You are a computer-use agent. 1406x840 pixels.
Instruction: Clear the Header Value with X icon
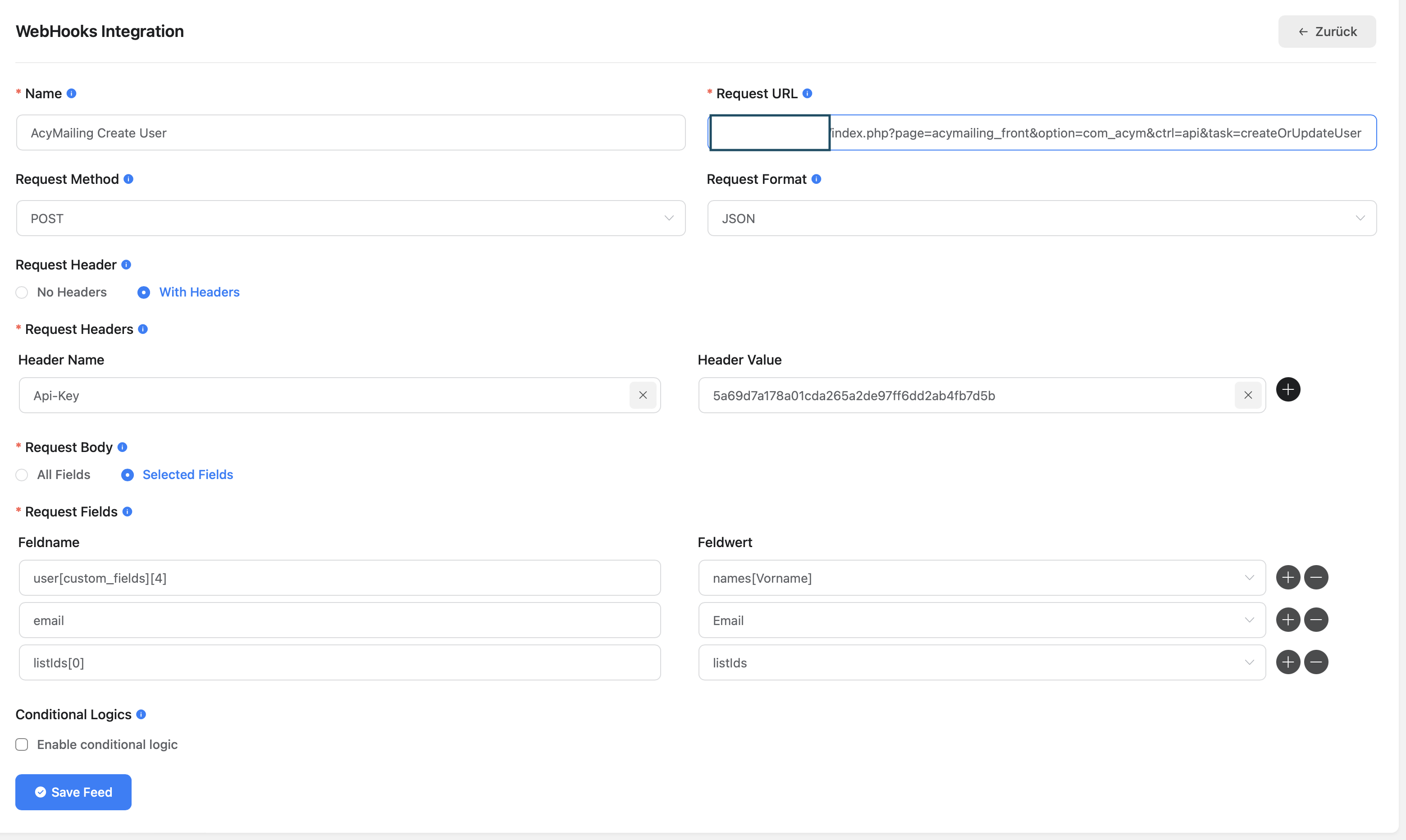point(1247,395)
